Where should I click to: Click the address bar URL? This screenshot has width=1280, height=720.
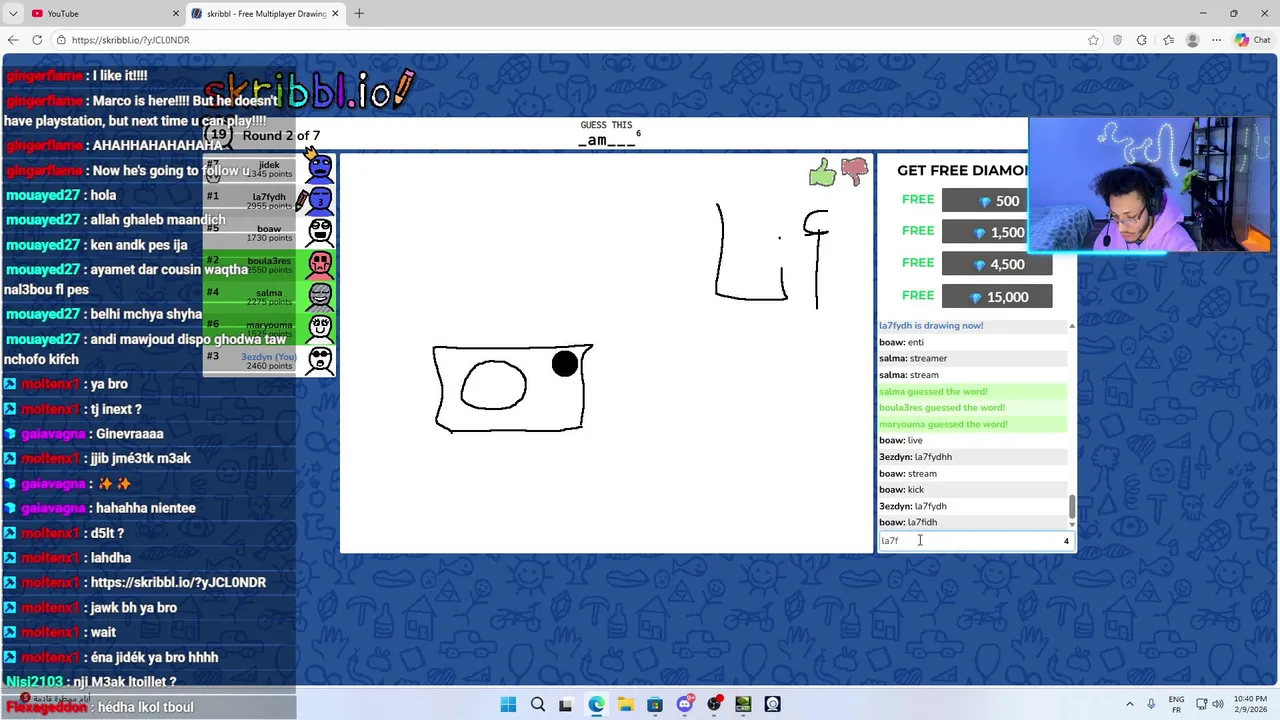pos(130,40)
